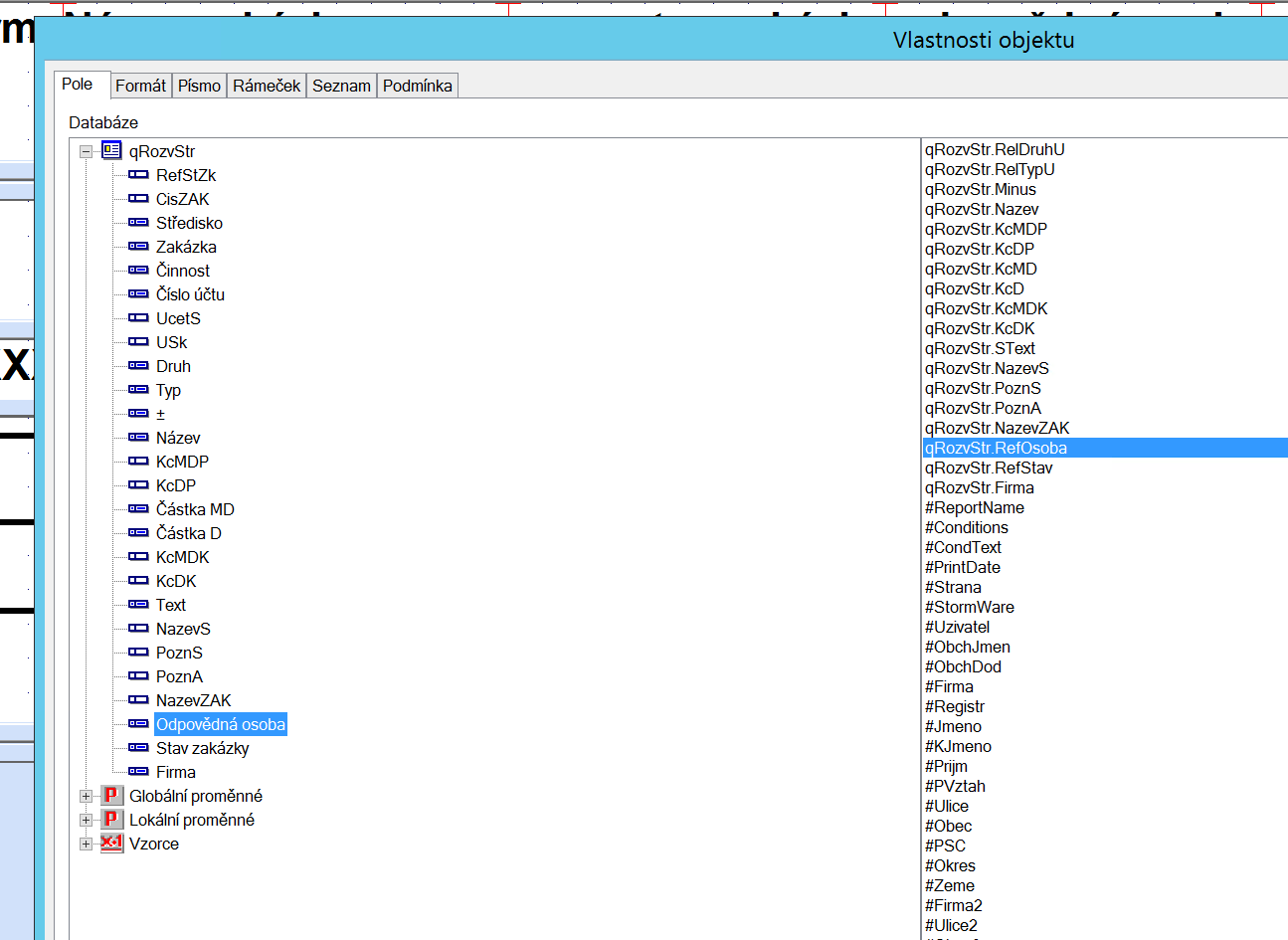Select qRozvStr.Firma in the list
The image size is (1288, 940).
pos(980,487)
